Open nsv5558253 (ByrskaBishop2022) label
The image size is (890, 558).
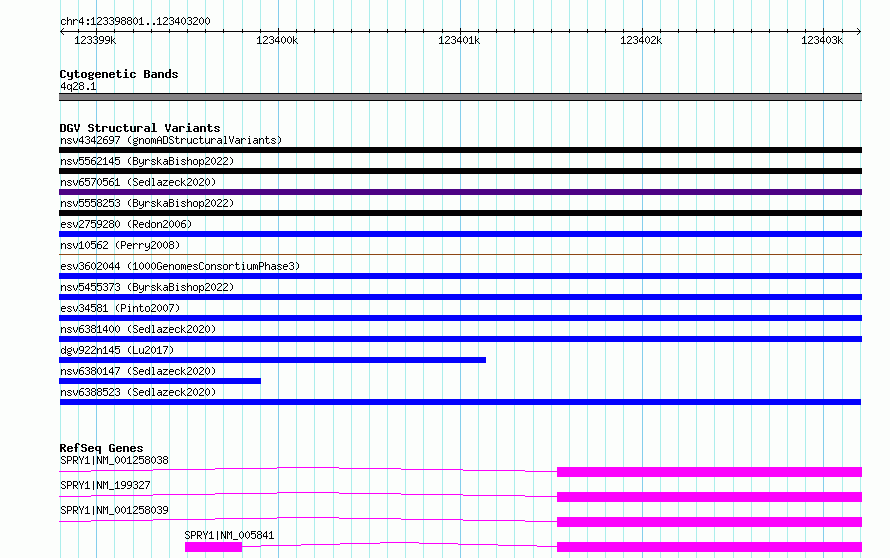pyautogui.click(x=147, y=203)
